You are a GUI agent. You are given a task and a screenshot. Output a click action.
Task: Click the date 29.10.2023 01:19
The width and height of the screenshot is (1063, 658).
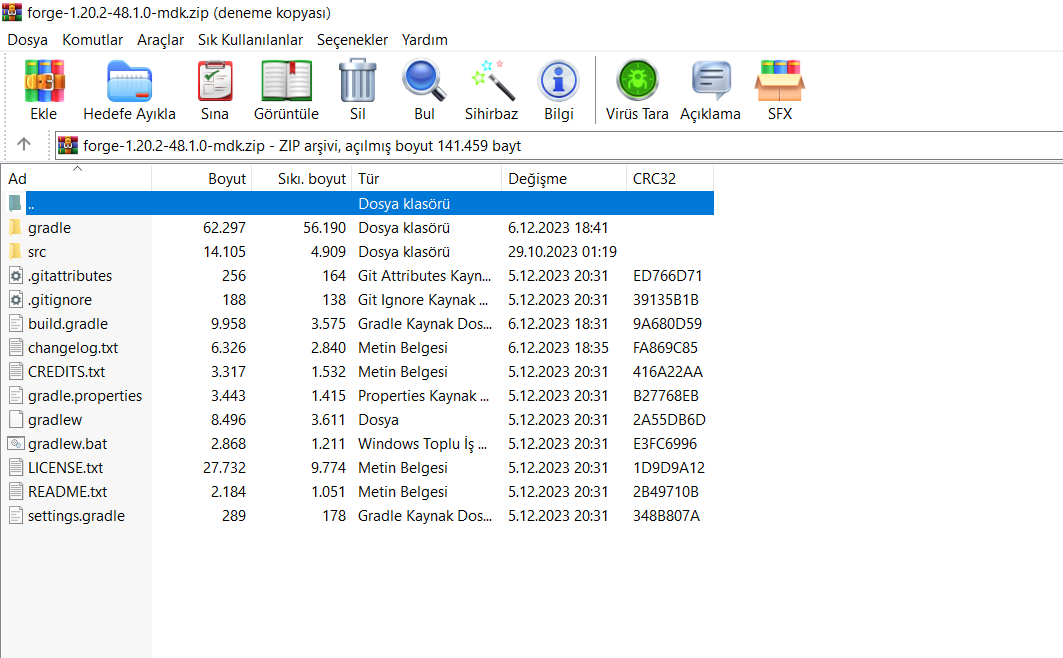coord(562,251)
